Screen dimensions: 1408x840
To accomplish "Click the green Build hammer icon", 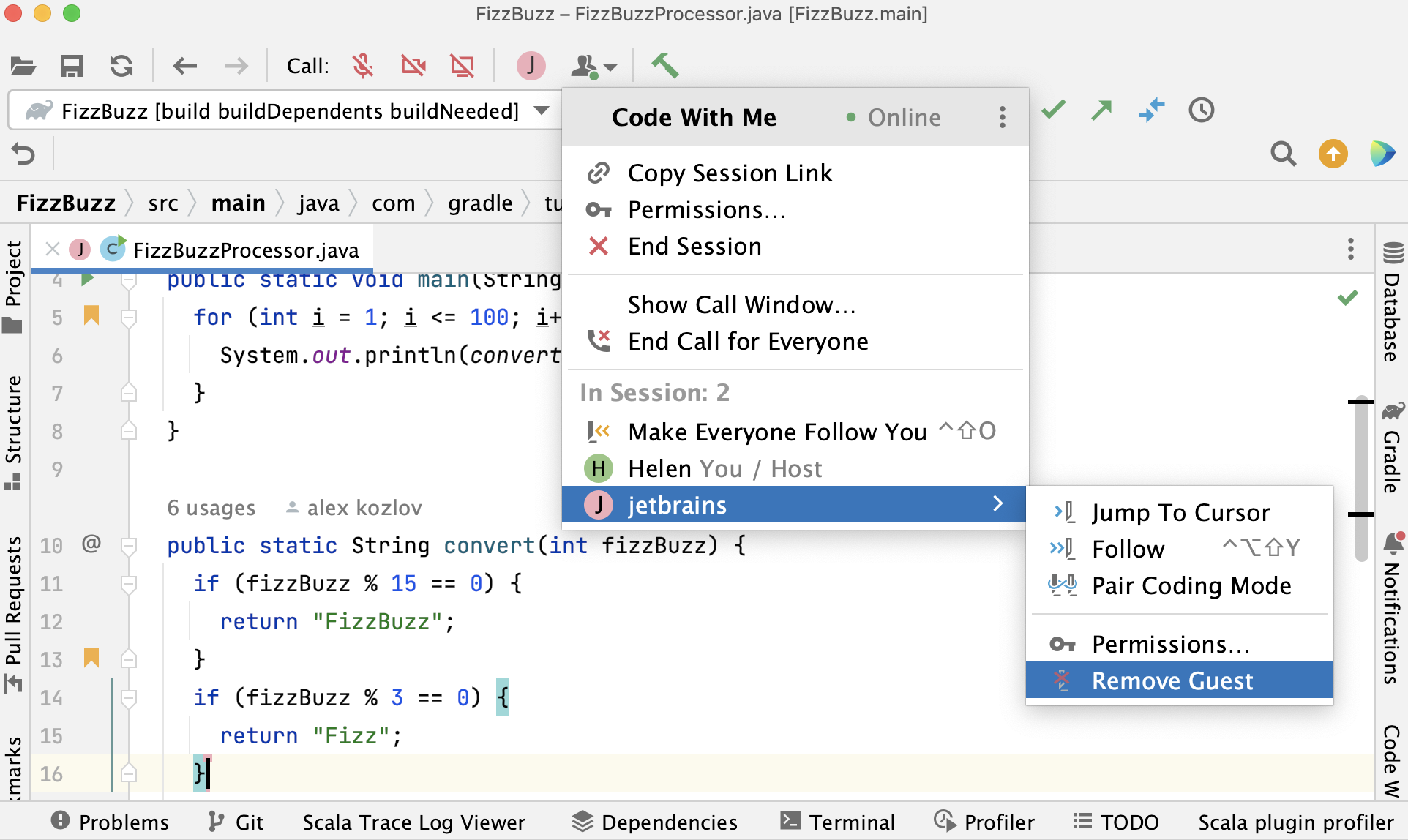I will [x=665, y=66].
